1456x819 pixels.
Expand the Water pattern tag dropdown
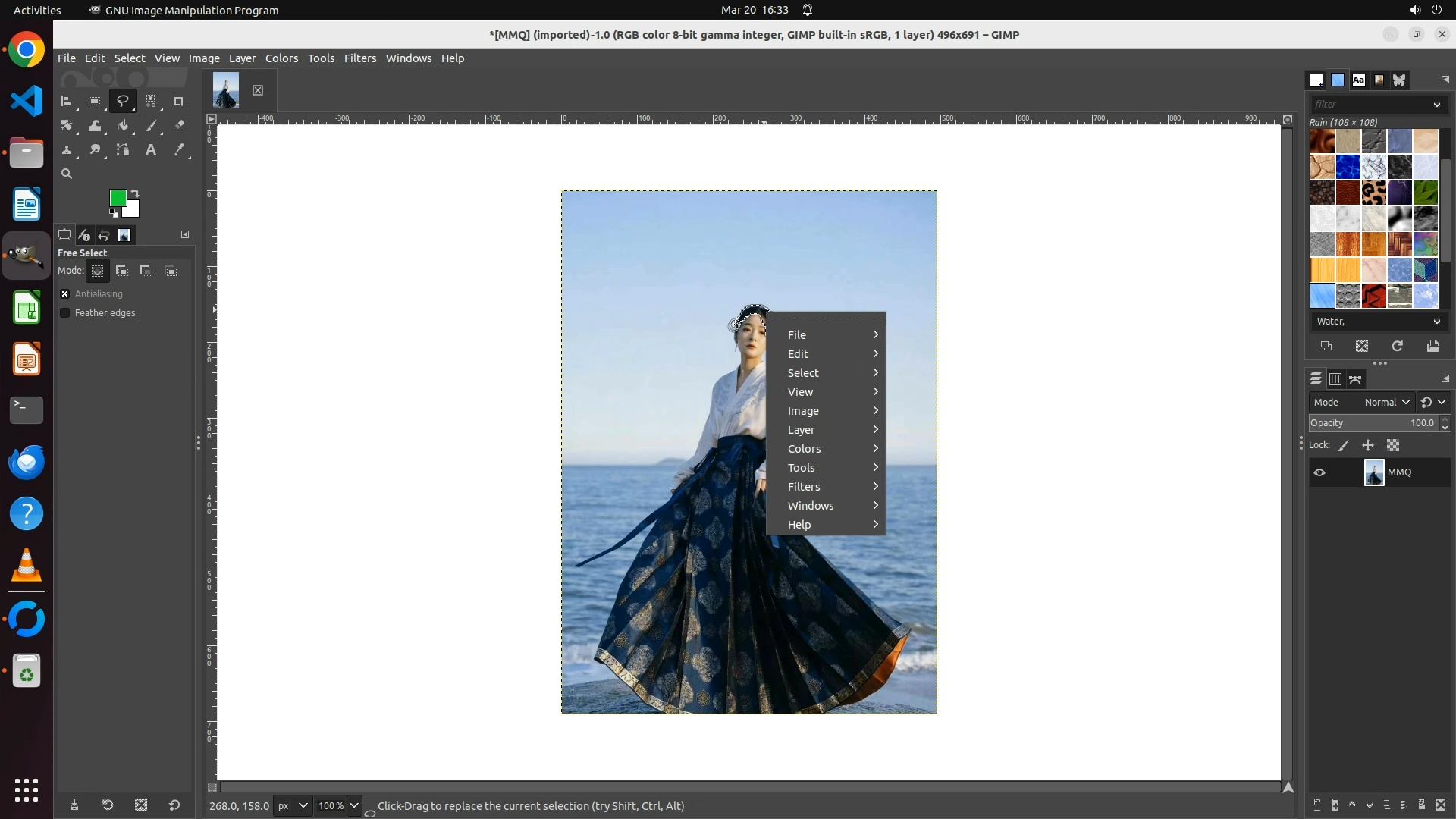[1436, 322]
